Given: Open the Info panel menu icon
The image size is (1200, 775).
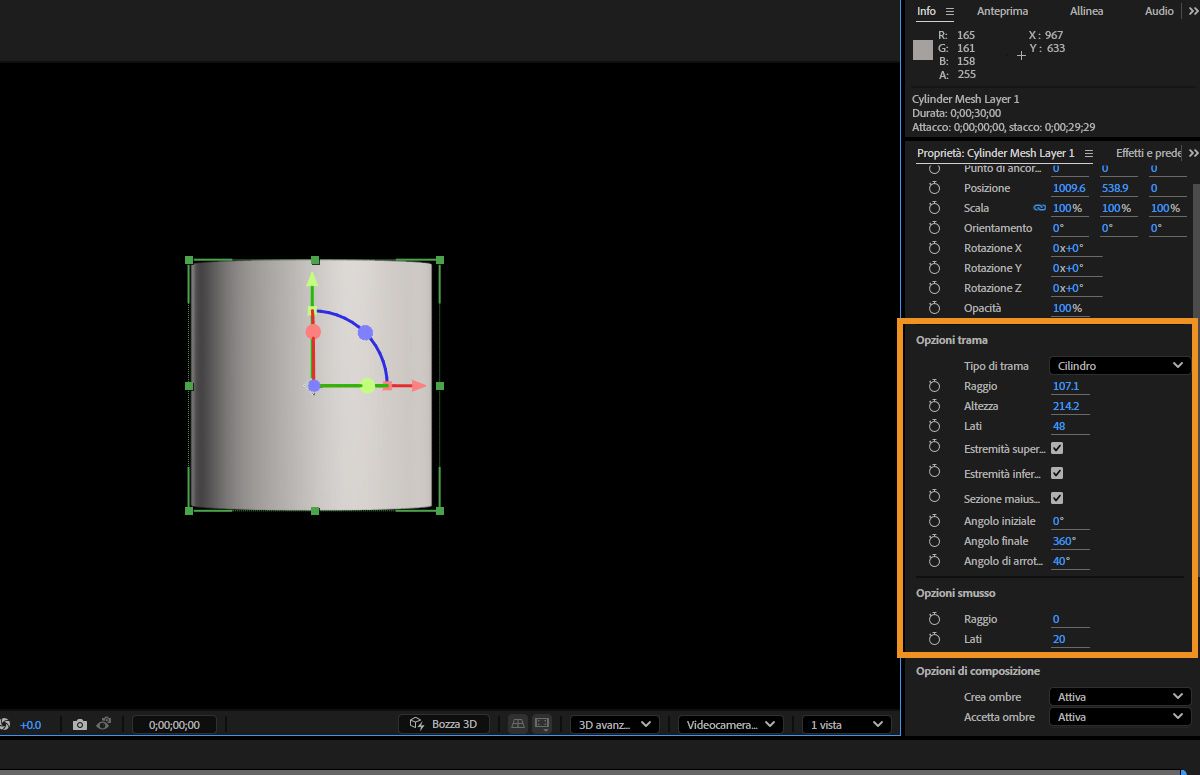Looking at the screenshot, I should click(x=950, y=11).
